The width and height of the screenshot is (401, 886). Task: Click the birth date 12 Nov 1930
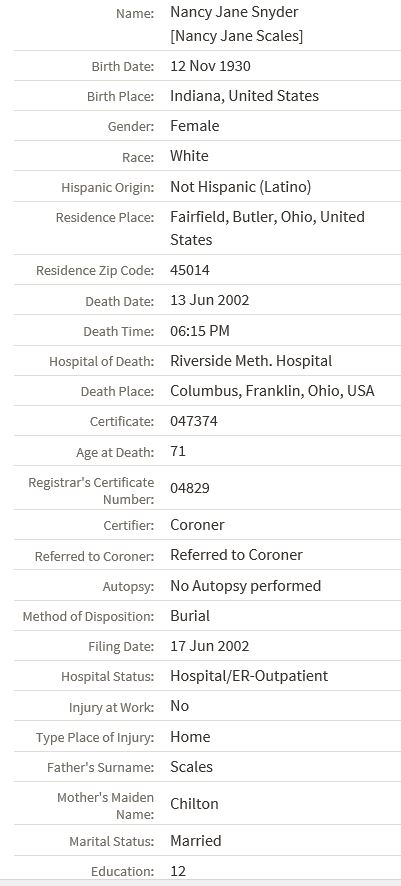pyautogui.click(x=210, y=66)
